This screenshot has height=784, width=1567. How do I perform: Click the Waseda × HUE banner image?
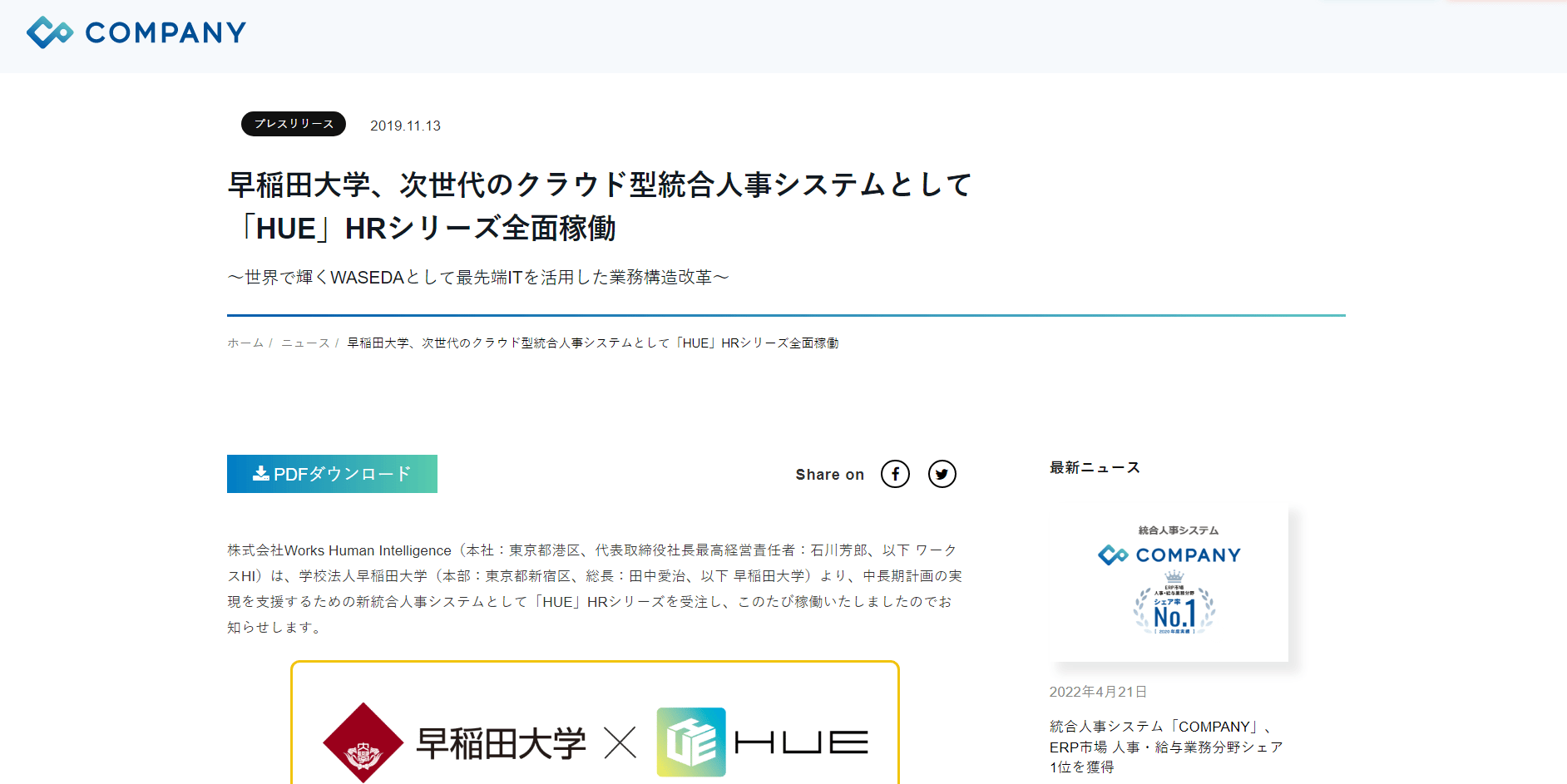click(595, 723)
